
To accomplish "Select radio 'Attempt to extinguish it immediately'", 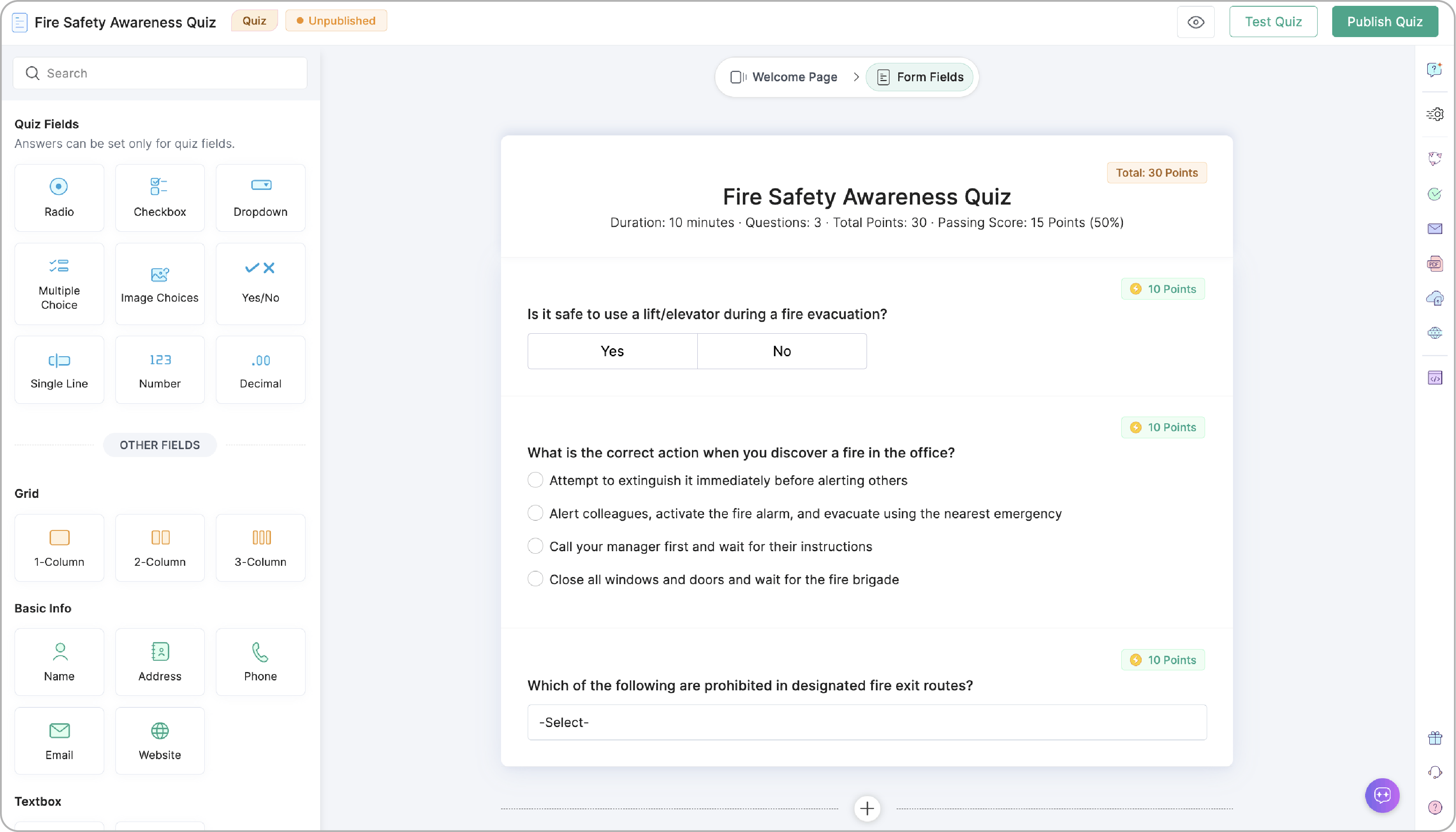I will pyautogui.click(x=535, y=480).
